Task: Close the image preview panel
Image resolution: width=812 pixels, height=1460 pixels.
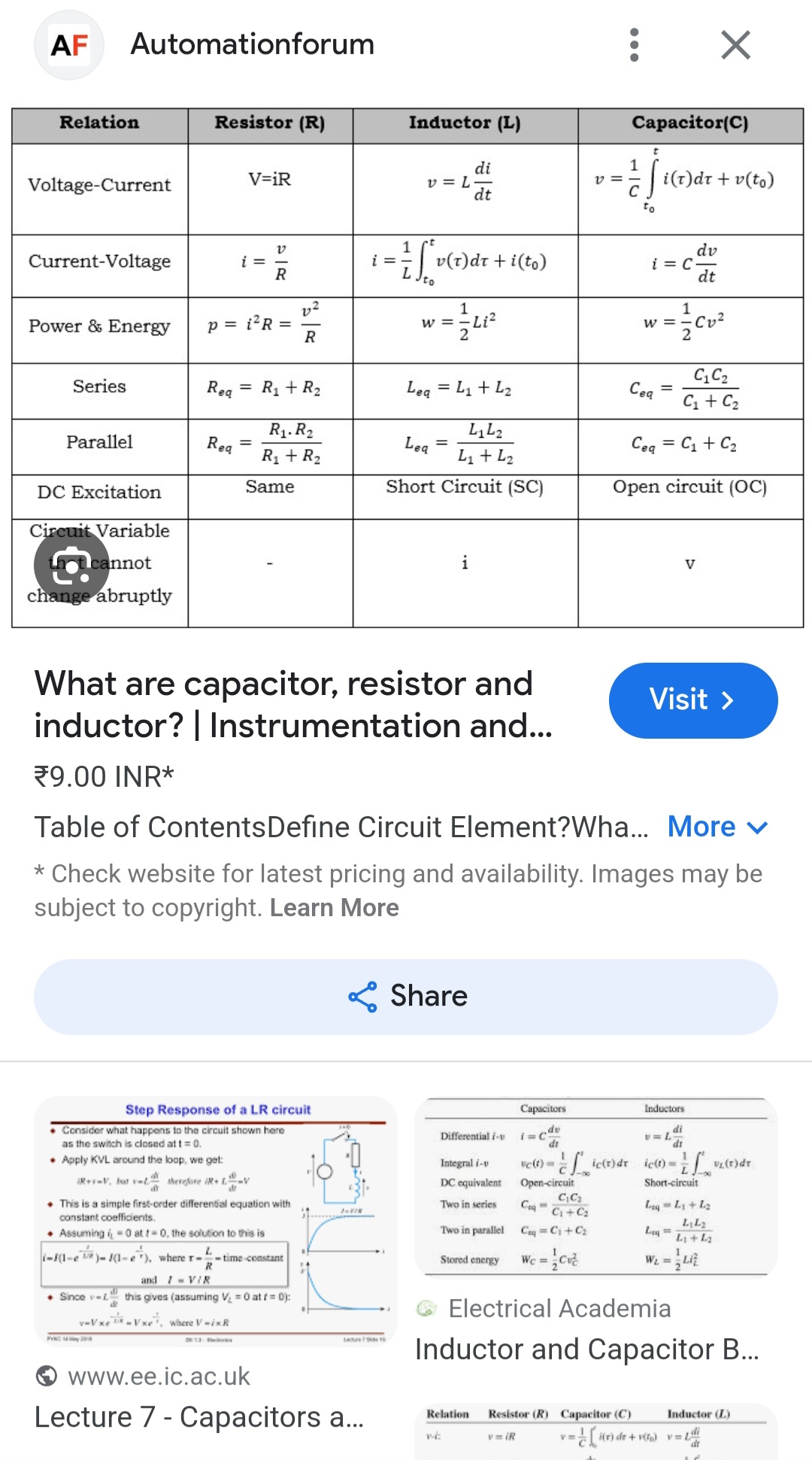Action: 735,45
